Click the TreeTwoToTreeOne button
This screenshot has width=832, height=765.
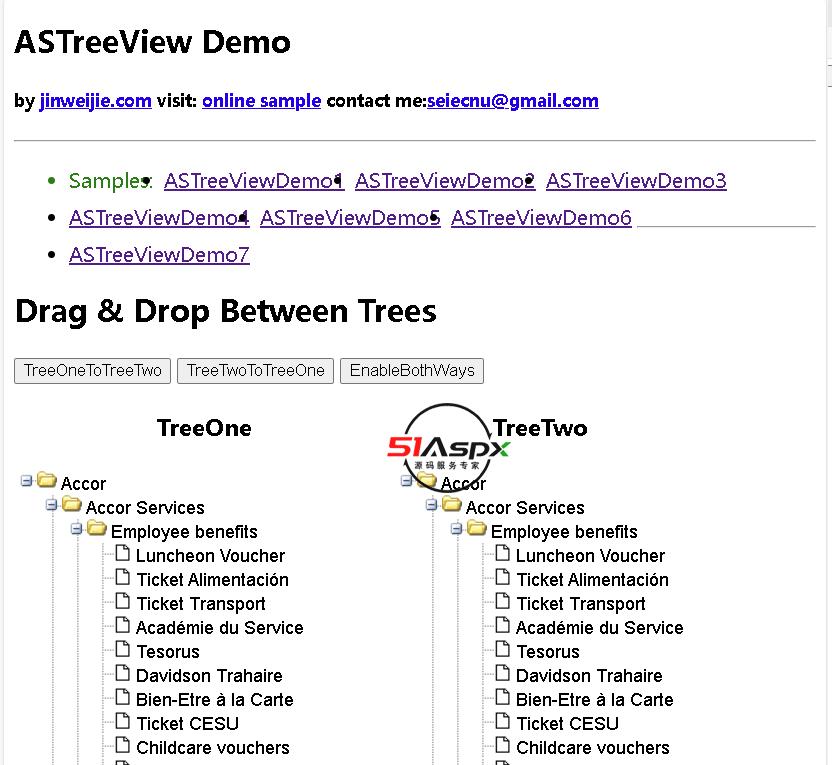tap(255, 370)
